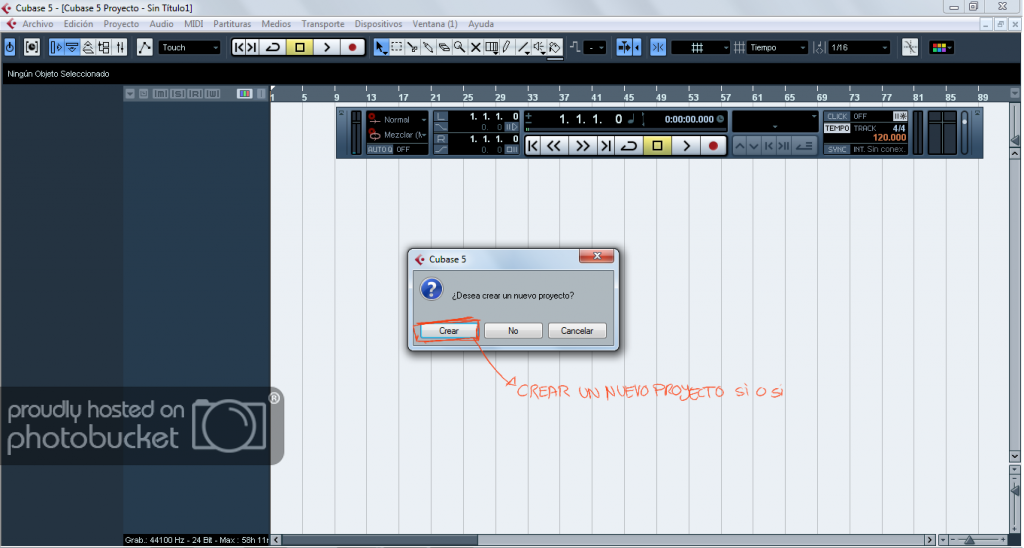
Task: Click toolbar go to next marker button
Action: (x=251, y=47)
